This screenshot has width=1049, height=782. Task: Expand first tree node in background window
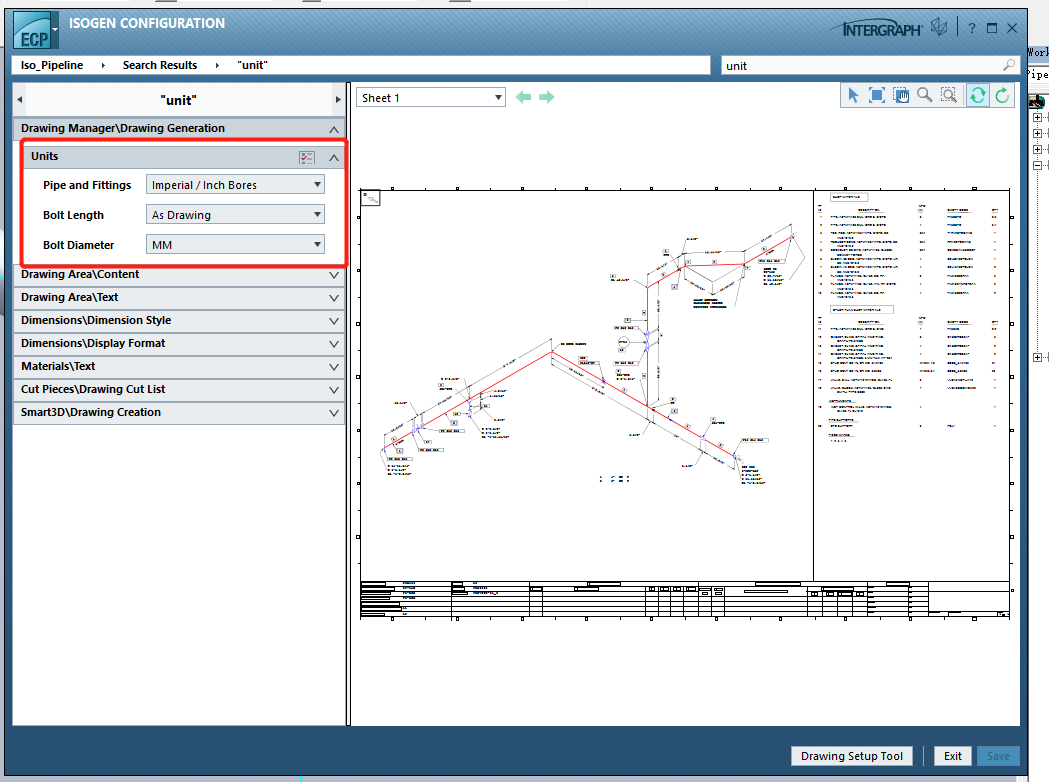pos(1037,117)
